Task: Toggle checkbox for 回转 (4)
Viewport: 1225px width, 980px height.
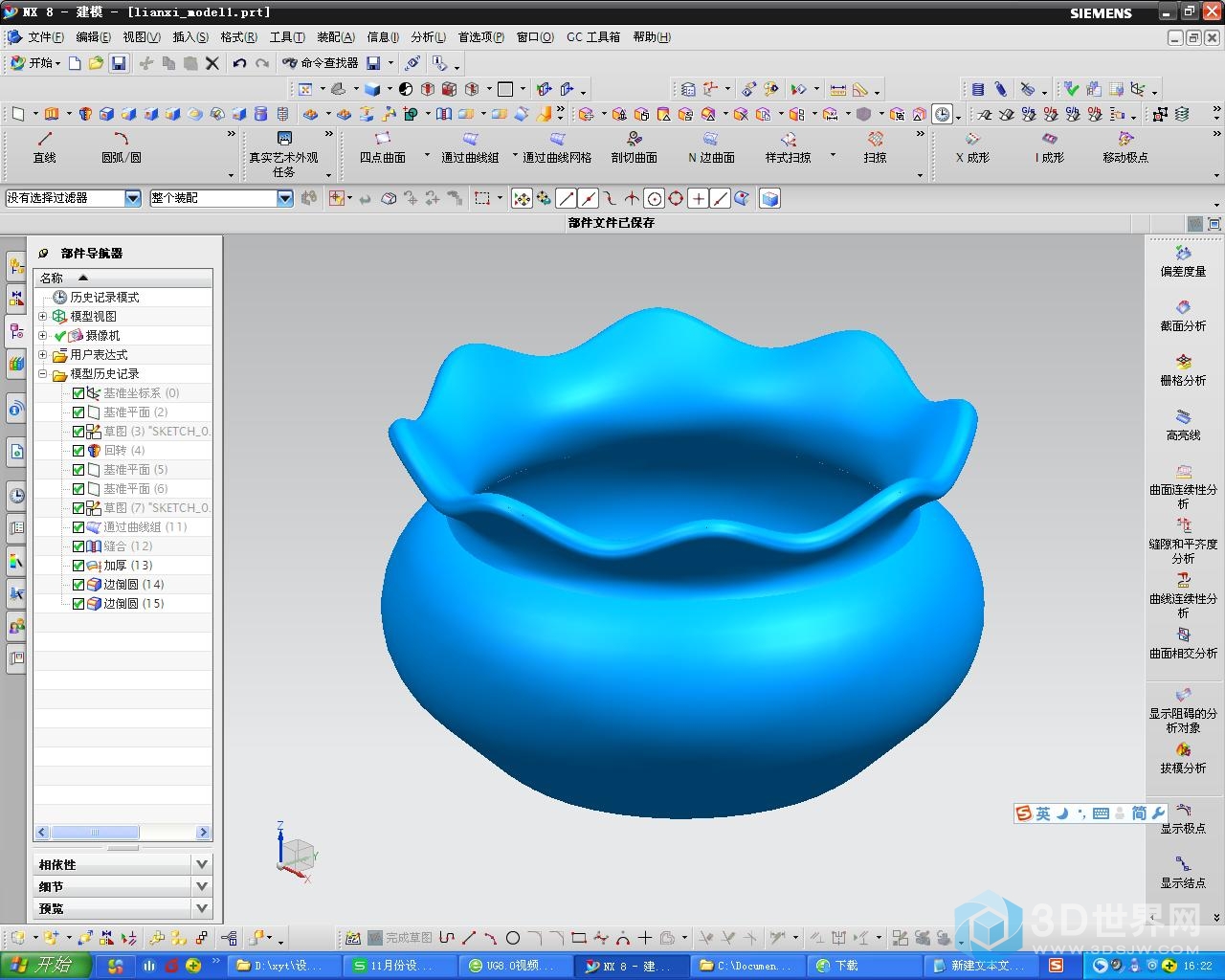Action: [x=78, y=451]
